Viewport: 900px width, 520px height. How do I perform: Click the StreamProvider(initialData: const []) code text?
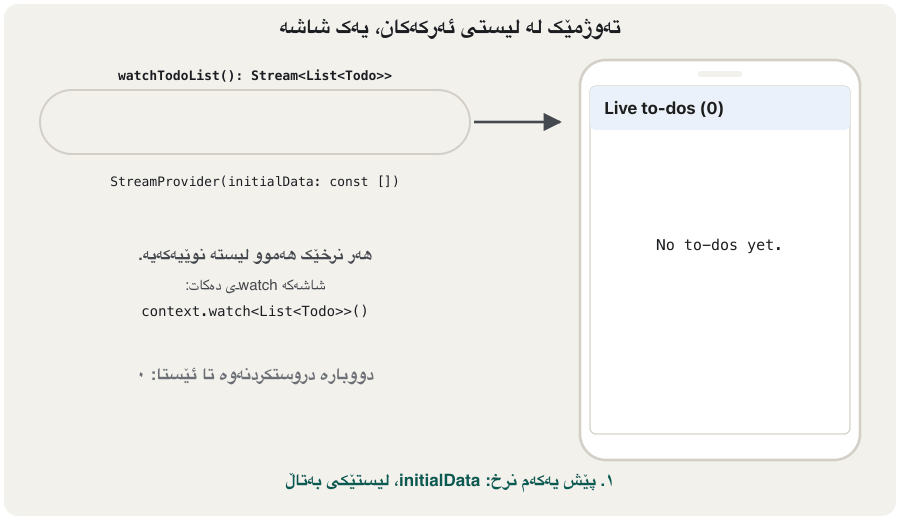pyautogui.click(x=254, y=181)
